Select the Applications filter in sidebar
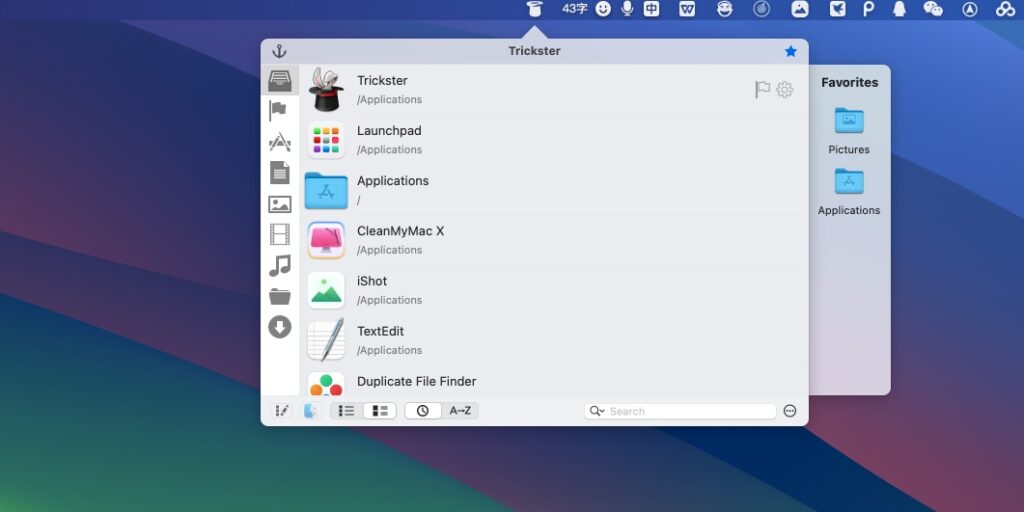The image size is (1024, 512). coord(280,142)
